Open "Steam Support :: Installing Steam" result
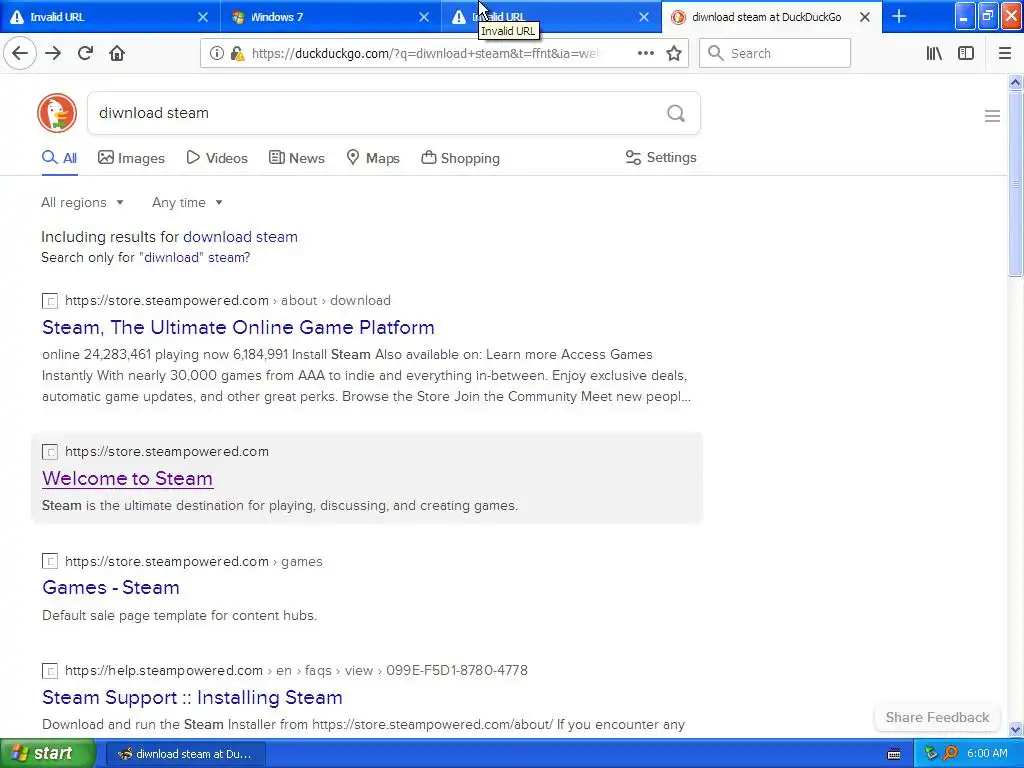This screenshot has height=768, width=1024. tap(192, 697)
